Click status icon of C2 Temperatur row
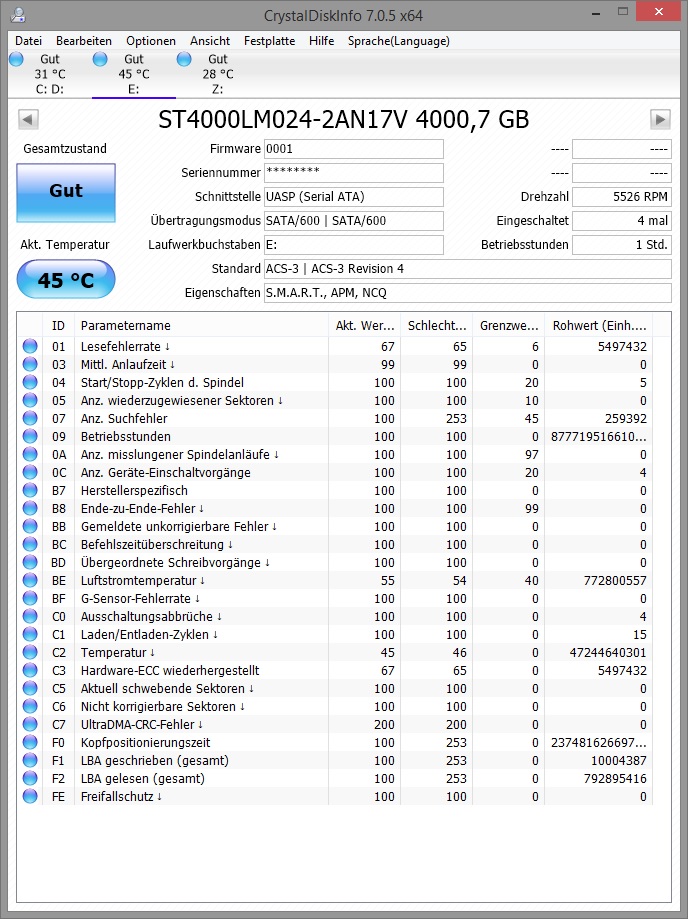This screenshot has height=919, width=688. 30,653
